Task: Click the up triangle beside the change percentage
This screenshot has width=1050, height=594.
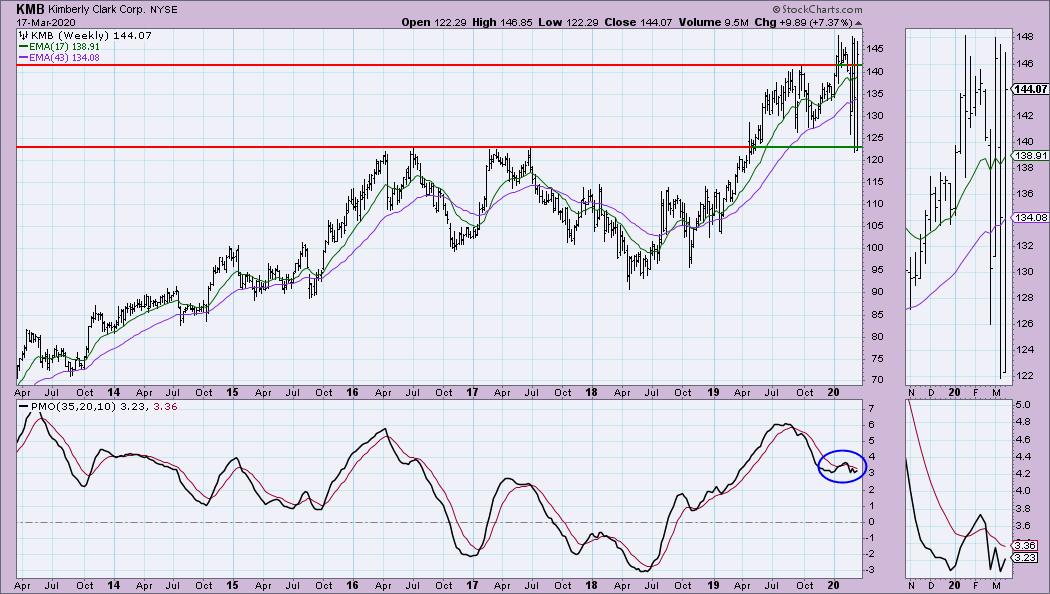Action: point(859,23)
